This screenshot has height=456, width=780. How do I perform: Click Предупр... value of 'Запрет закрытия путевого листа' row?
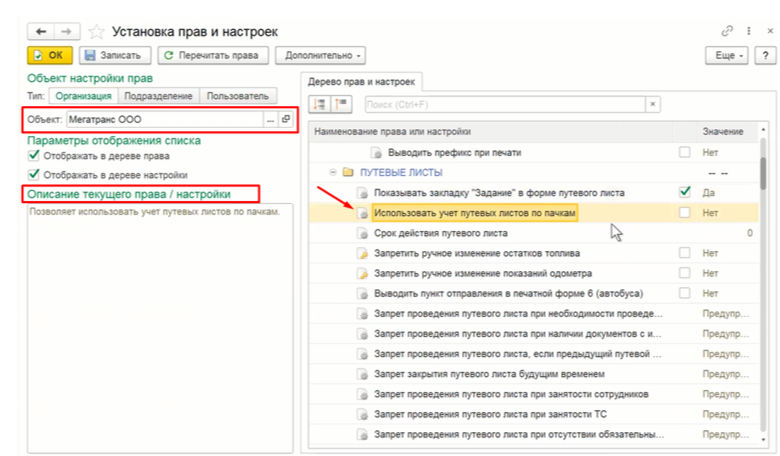[x=725, y=374]
